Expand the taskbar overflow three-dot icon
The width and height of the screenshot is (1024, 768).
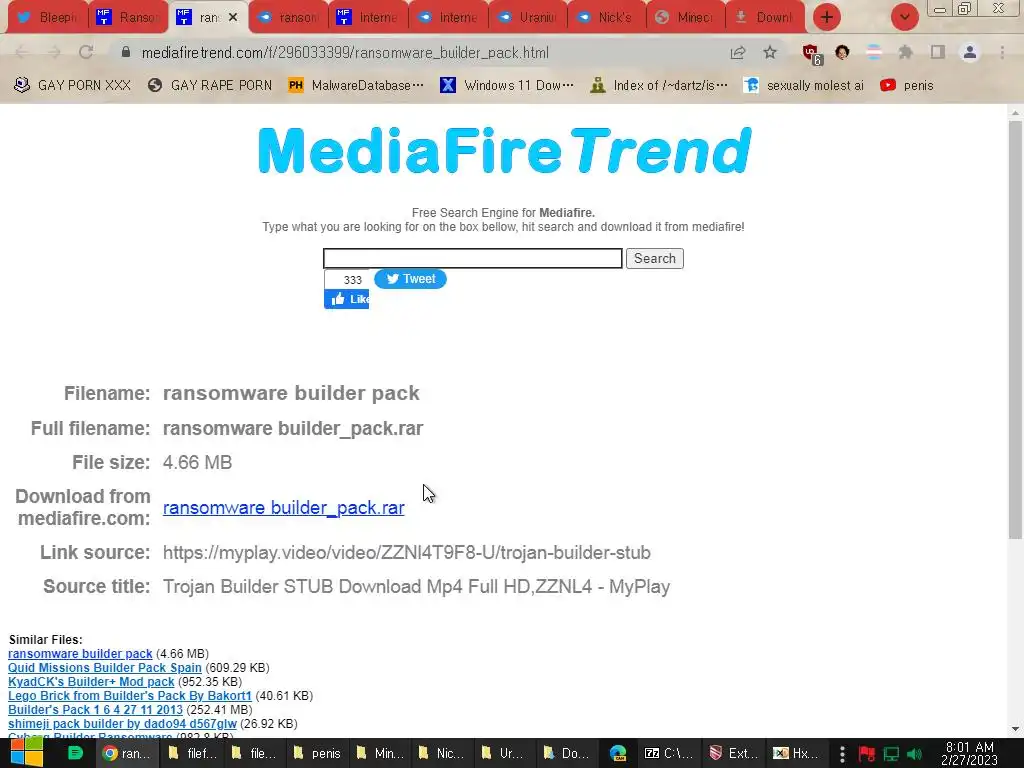tap(842, 754)
